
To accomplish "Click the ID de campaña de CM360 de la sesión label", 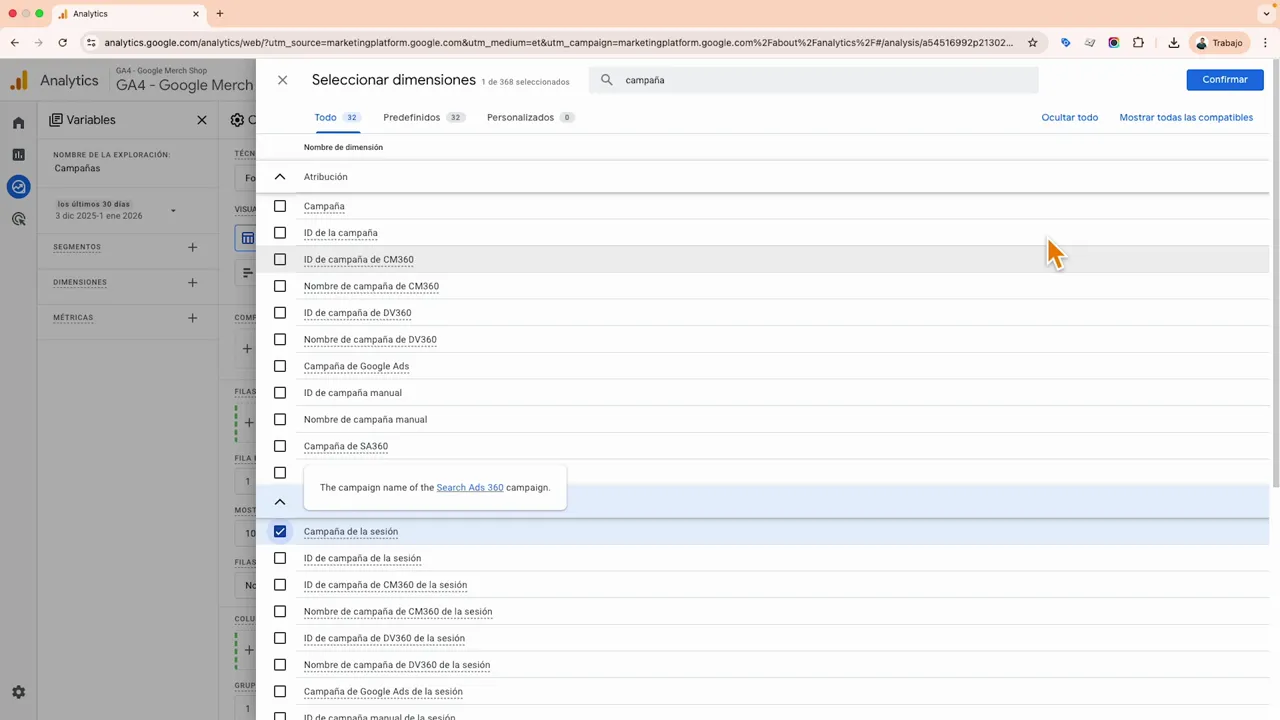I will [x=385, y=585].
